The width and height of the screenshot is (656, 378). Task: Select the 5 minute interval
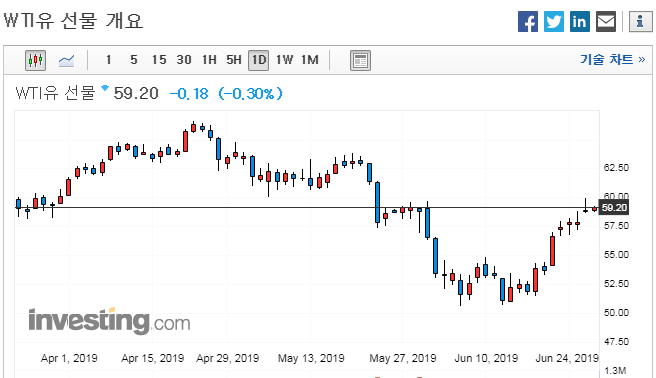(x=134, y=60)
